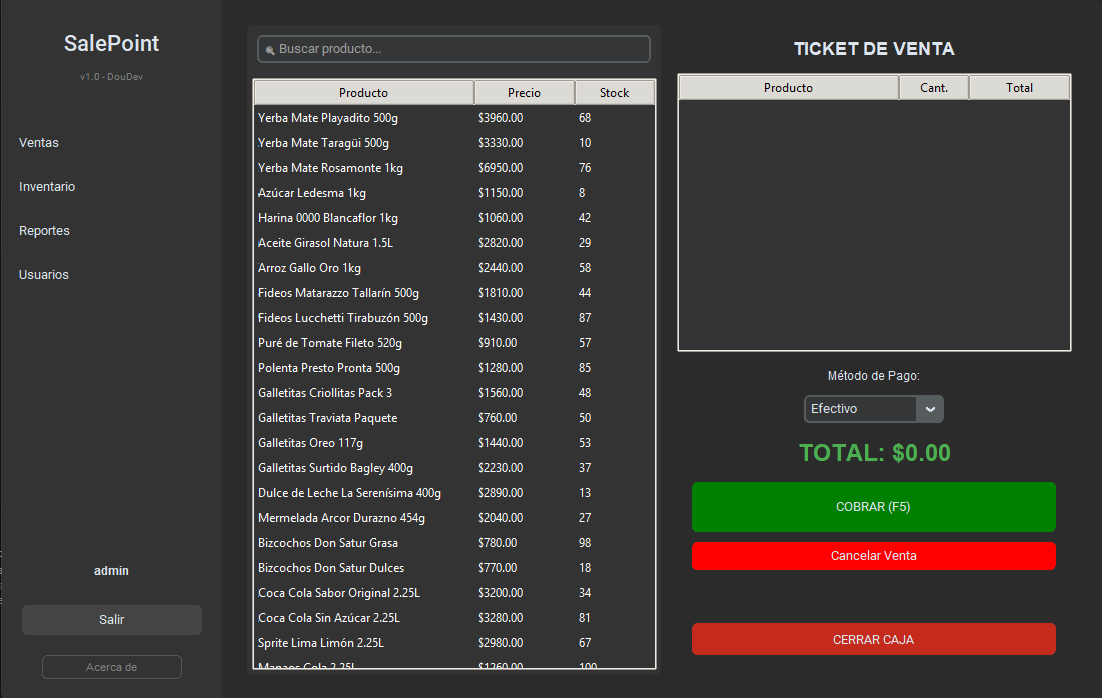
Task: Click the Salir logout button
Action: (112, 620)
